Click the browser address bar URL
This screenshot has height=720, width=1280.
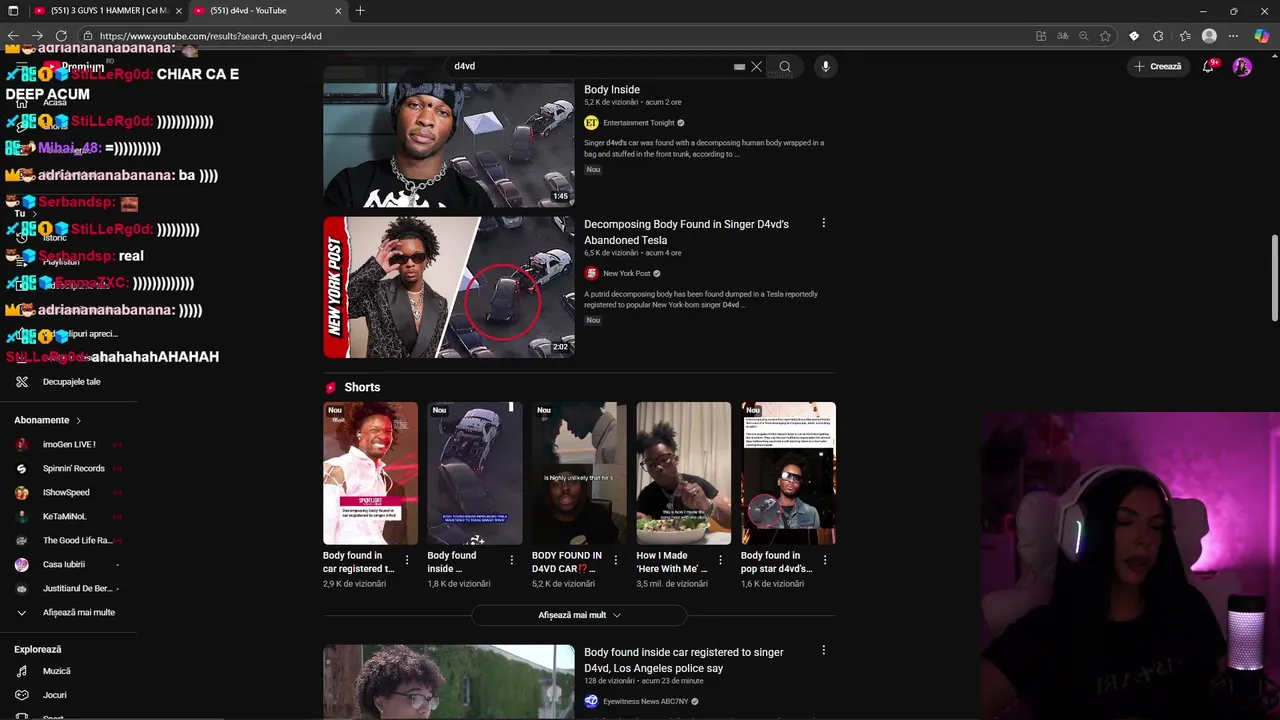pos(211,36)
